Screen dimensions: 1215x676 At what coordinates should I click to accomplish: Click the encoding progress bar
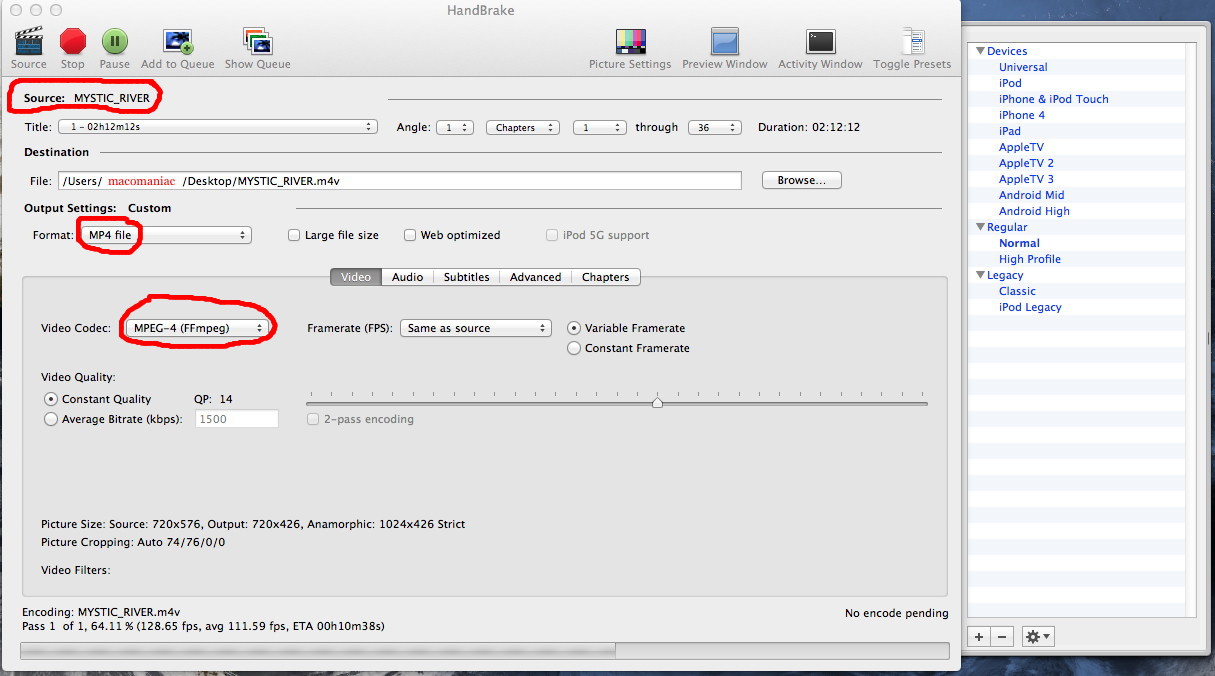click(484, 651)
